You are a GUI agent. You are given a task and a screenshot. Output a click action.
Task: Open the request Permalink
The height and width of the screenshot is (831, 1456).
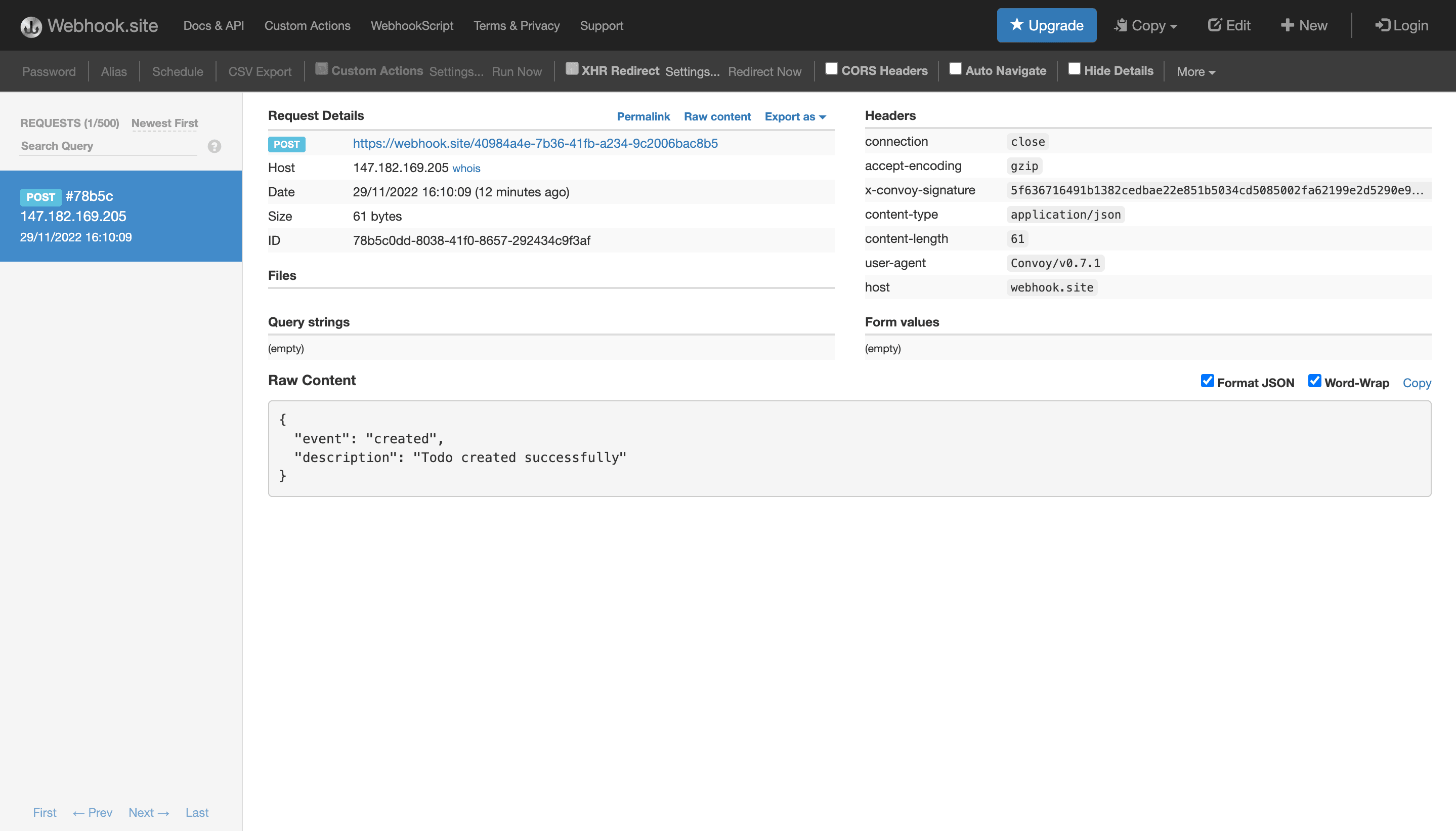pos(643,116)
